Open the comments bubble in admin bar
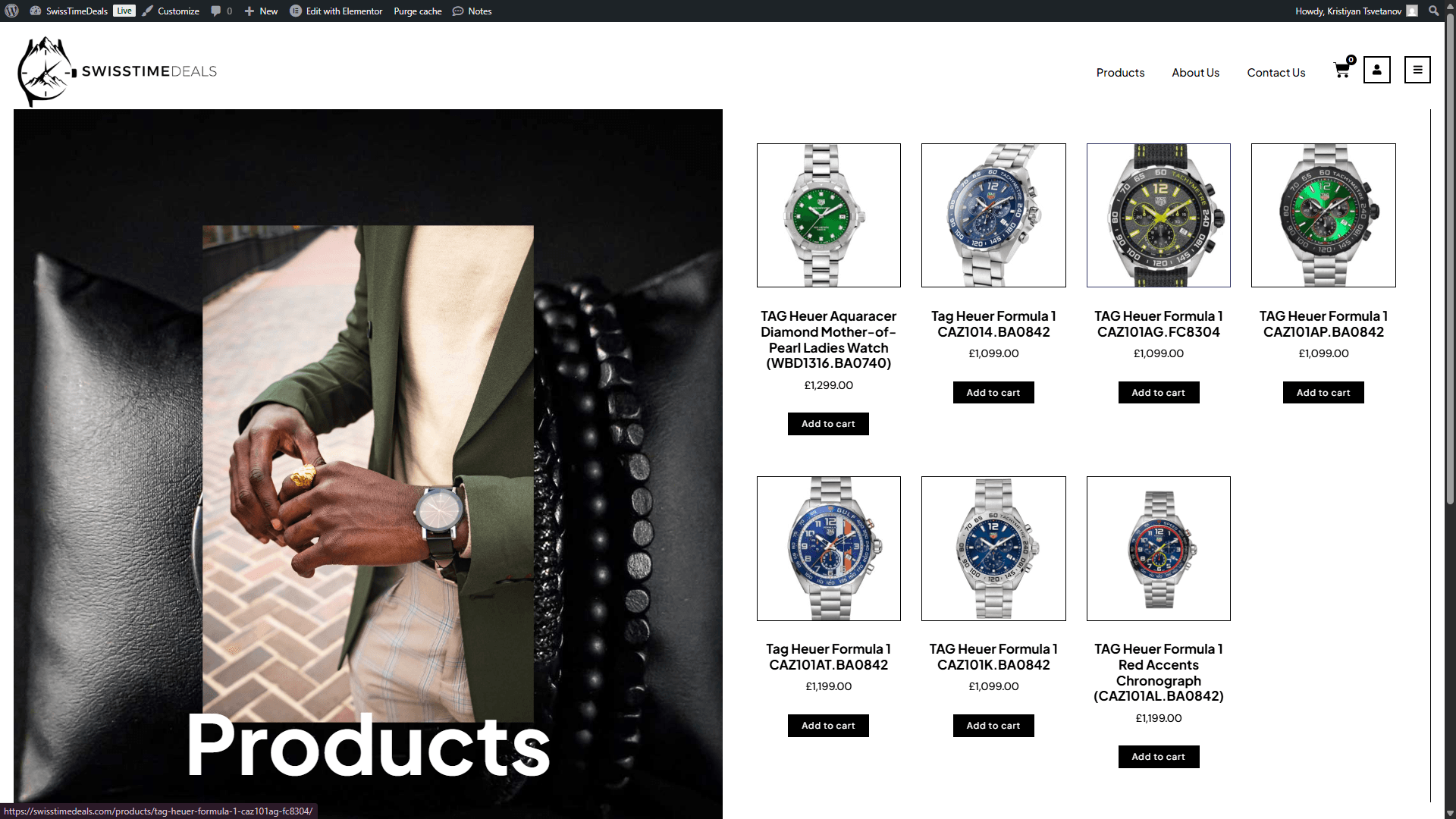 tap(221, 11)
